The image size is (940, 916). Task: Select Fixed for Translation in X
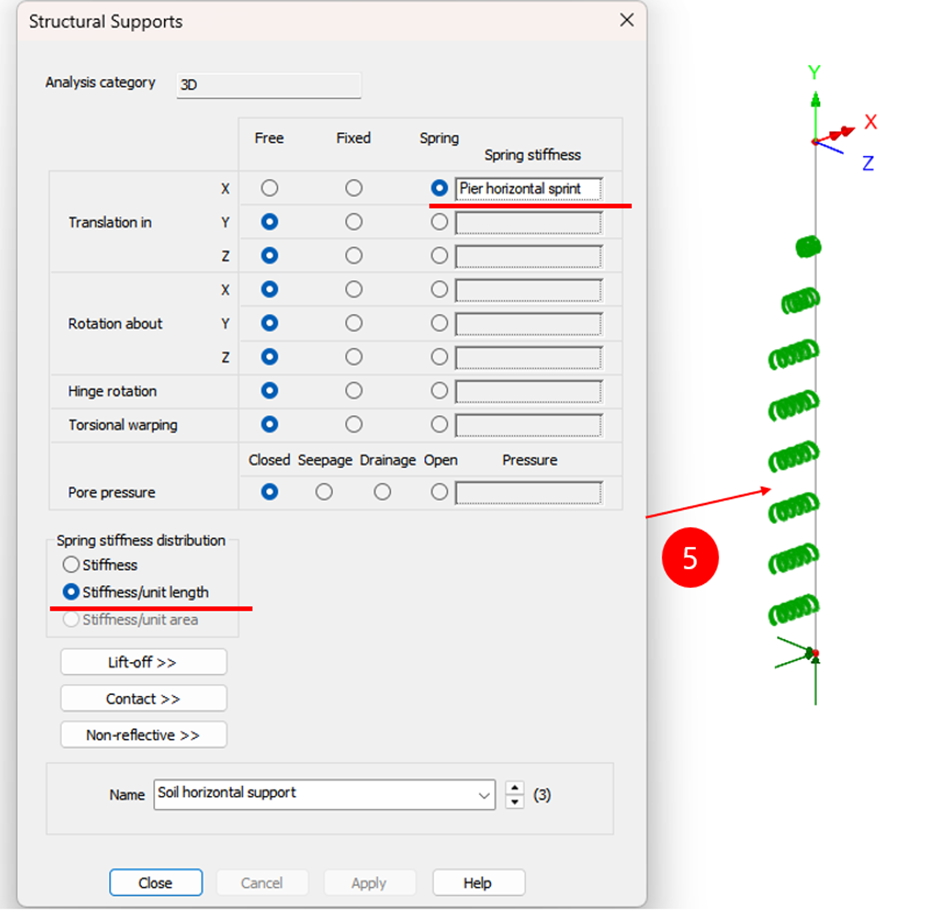tap(354, 188)
